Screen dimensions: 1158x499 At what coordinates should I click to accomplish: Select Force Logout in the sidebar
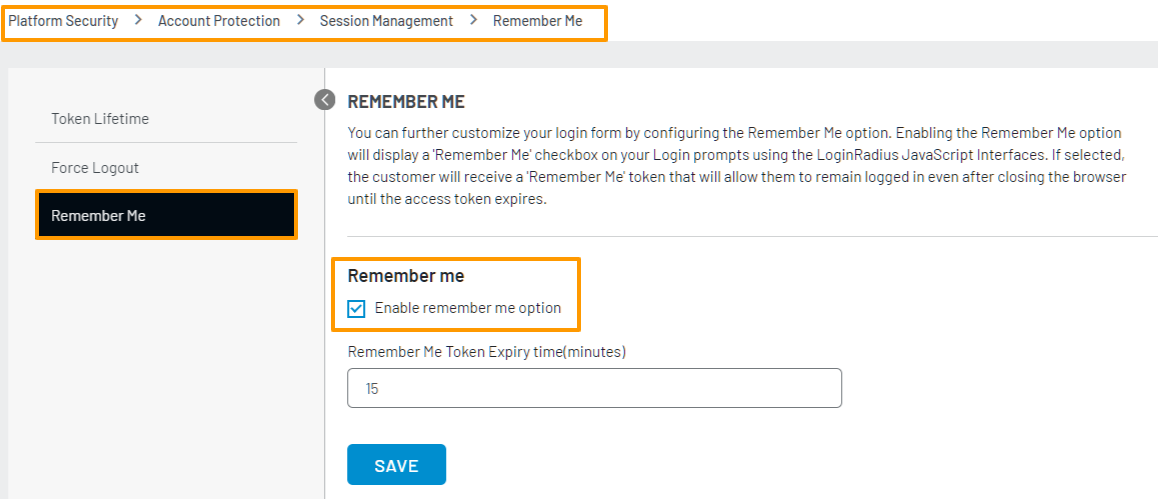[x=95, y=168]
